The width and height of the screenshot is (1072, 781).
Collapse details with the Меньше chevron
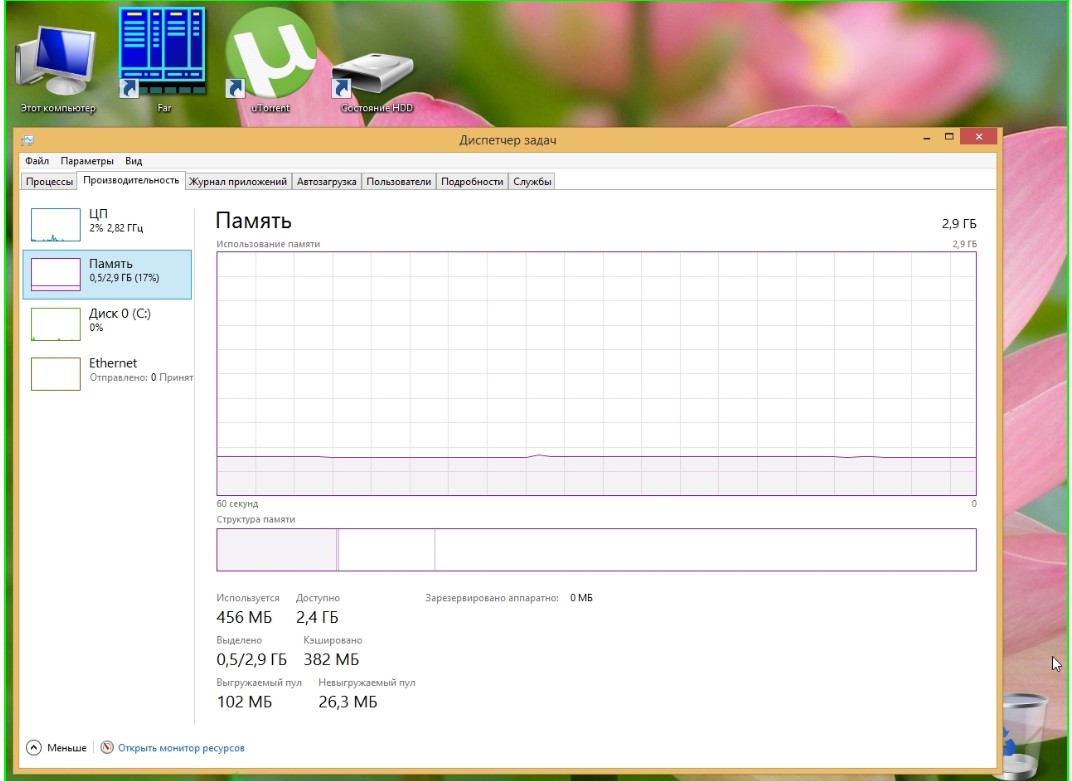[34, 748]
